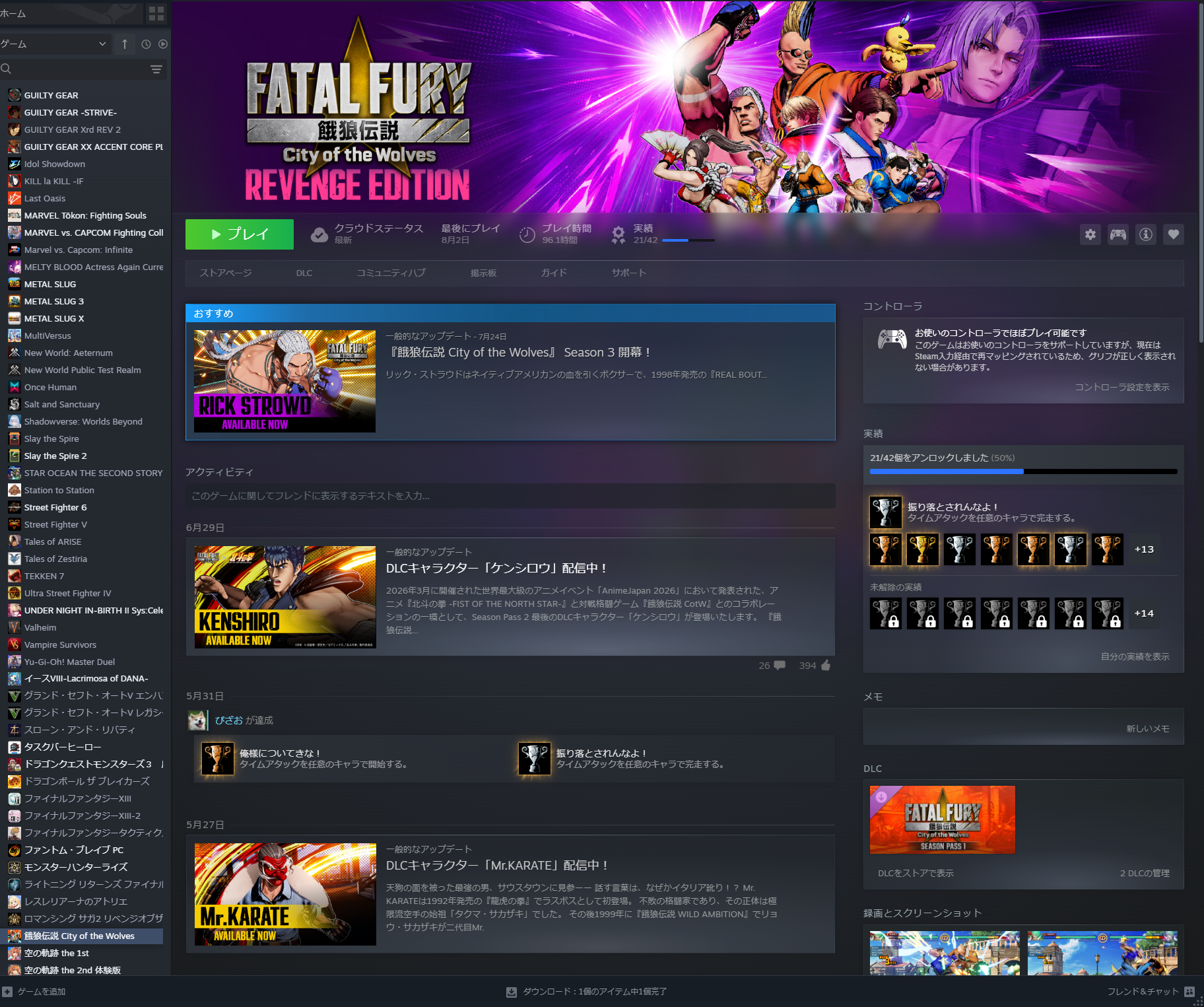Open the Season Pass 1 DLC thumbnail
This screenshot has height=1007, width=1204.
click(x=943, y=819)
